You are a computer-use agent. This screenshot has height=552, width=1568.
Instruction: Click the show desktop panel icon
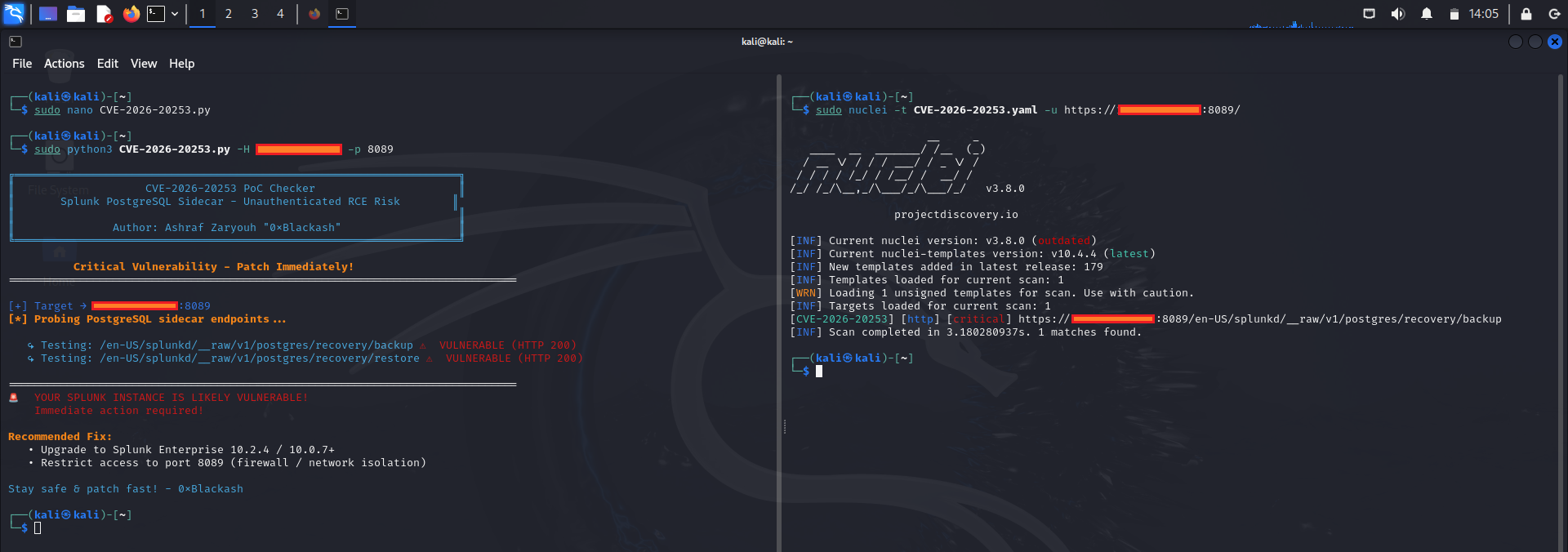pyautogui.click(x=48, y=14)
